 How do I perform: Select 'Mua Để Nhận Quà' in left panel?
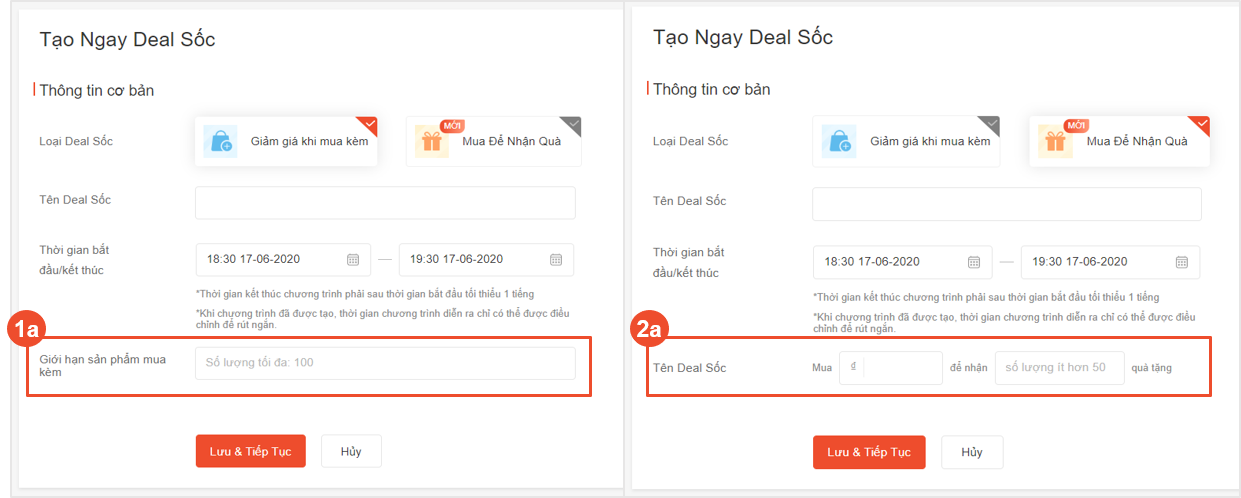click(511, 141)
